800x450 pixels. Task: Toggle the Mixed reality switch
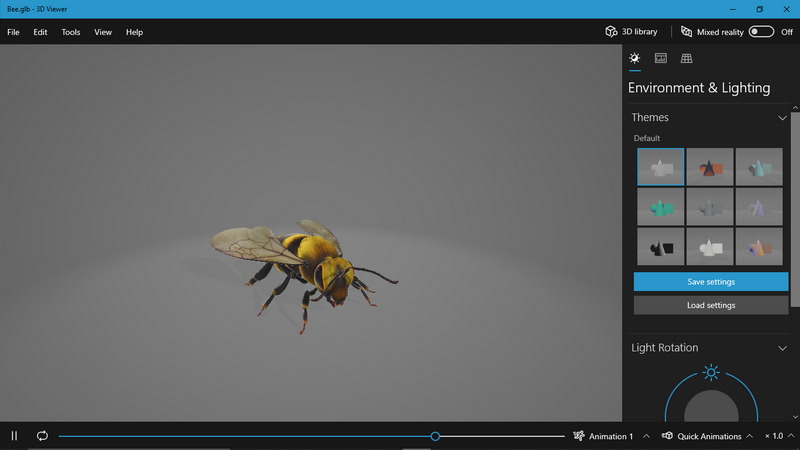[x=761, y=32]
